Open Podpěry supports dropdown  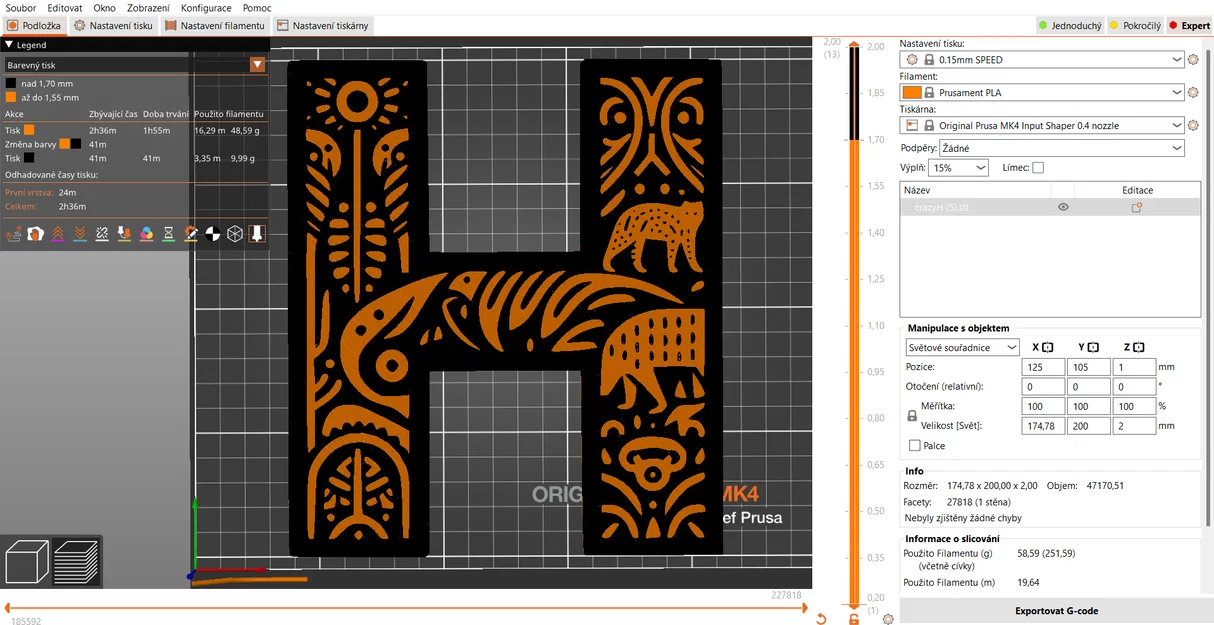click(x=1062, y=148)
